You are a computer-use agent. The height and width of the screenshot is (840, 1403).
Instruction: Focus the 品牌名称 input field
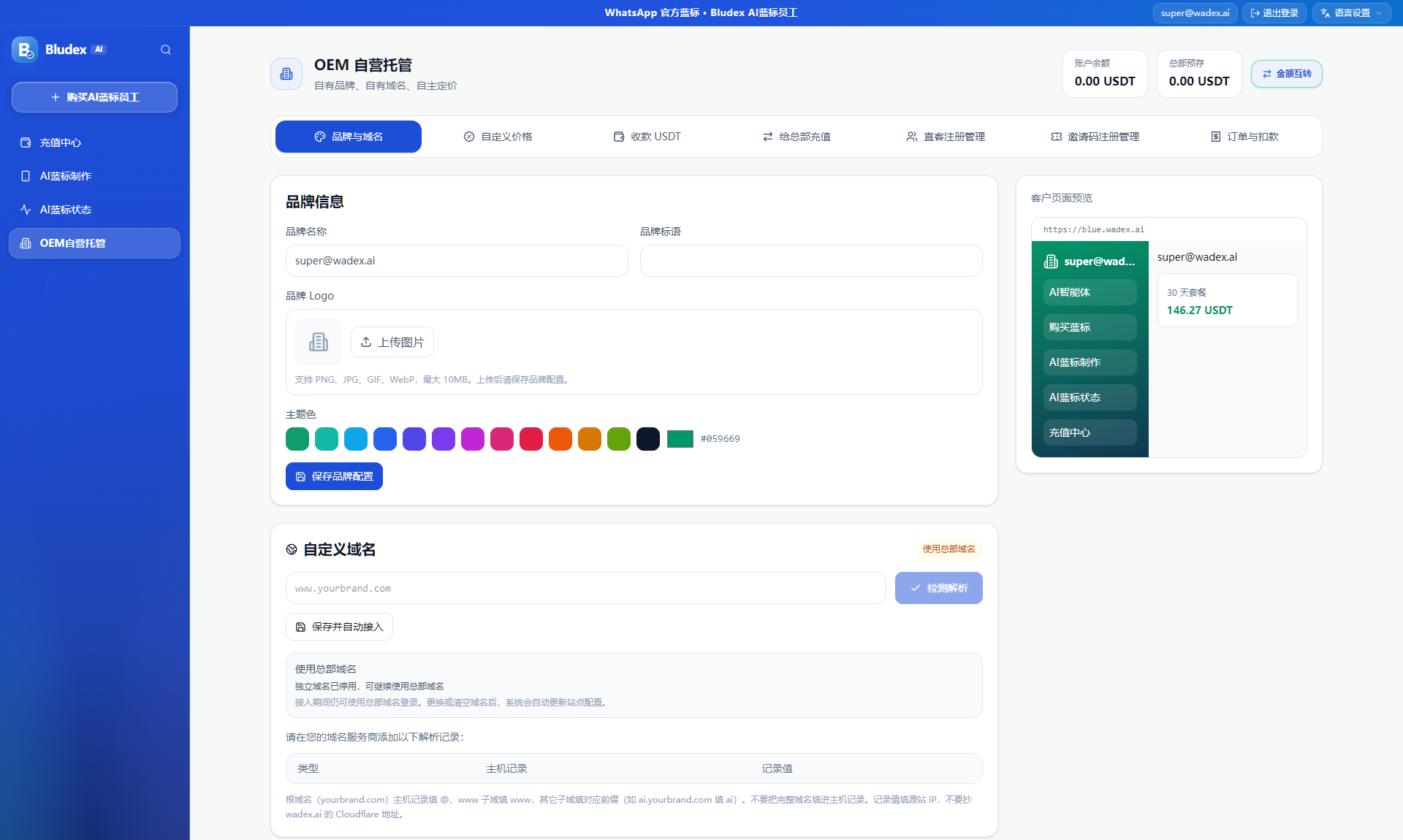(x=457, y=261)
